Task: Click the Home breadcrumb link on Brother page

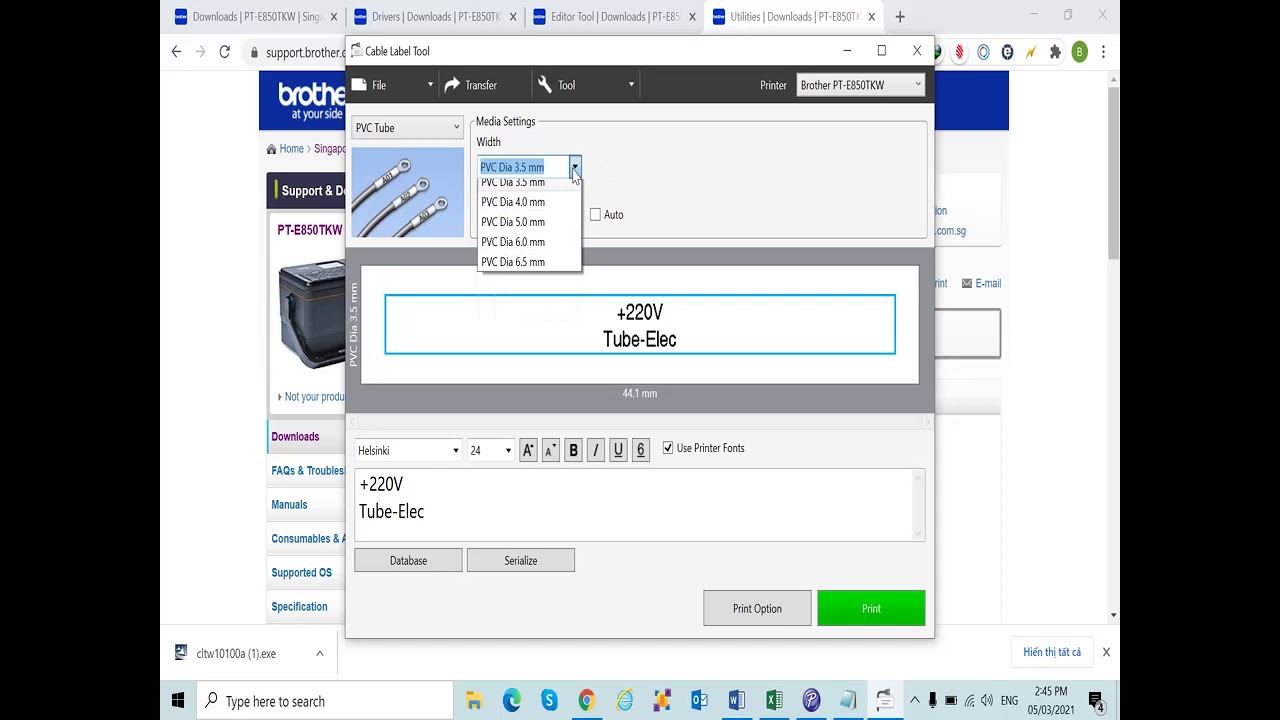Action: [291, 149]
